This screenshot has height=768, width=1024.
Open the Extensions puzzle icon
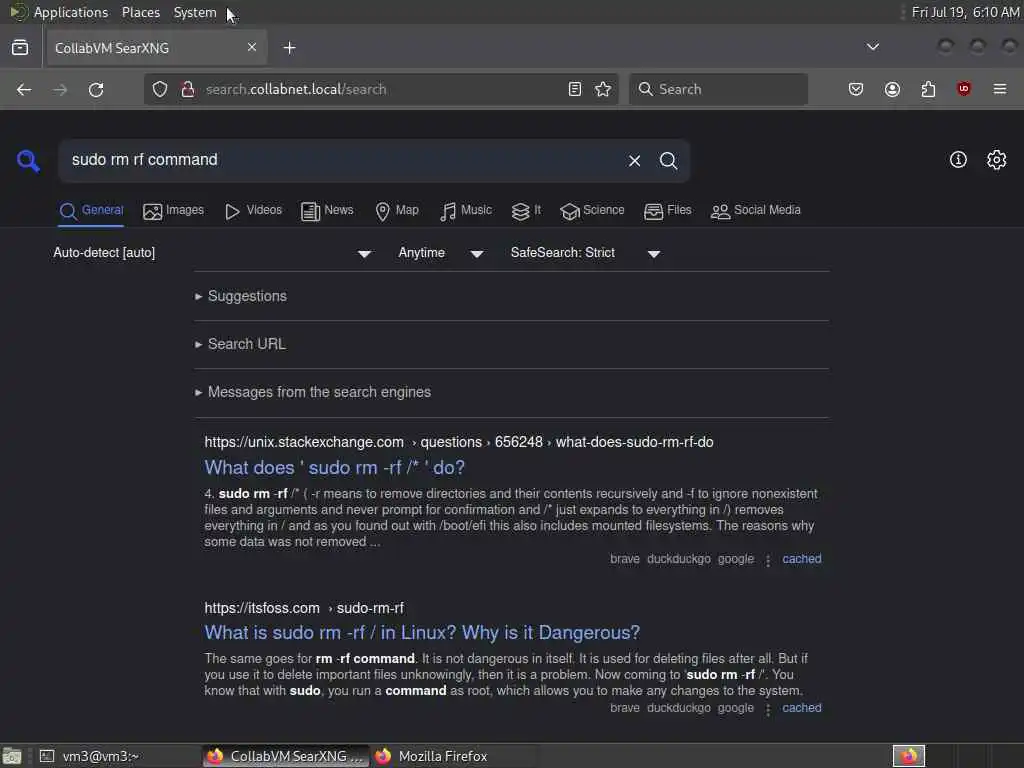pyautogui.click(x=928, y=89)
